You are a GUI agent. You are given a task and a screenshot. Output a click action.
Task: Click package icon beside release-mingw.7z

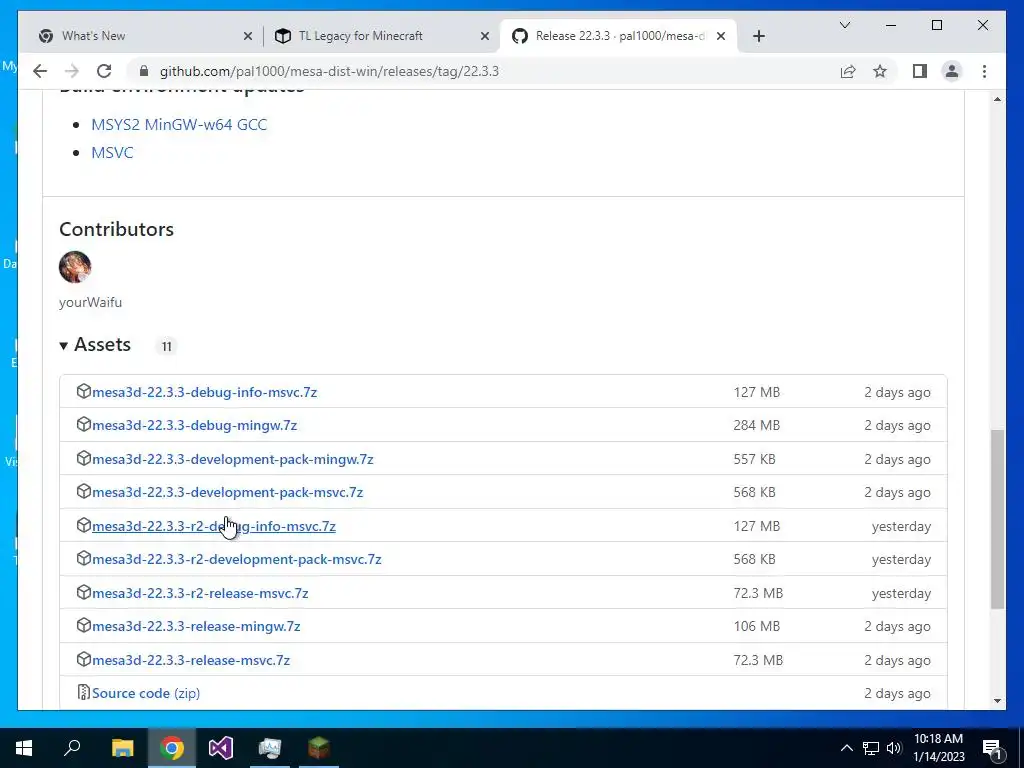pyautogui.click(x=84, y=626)
